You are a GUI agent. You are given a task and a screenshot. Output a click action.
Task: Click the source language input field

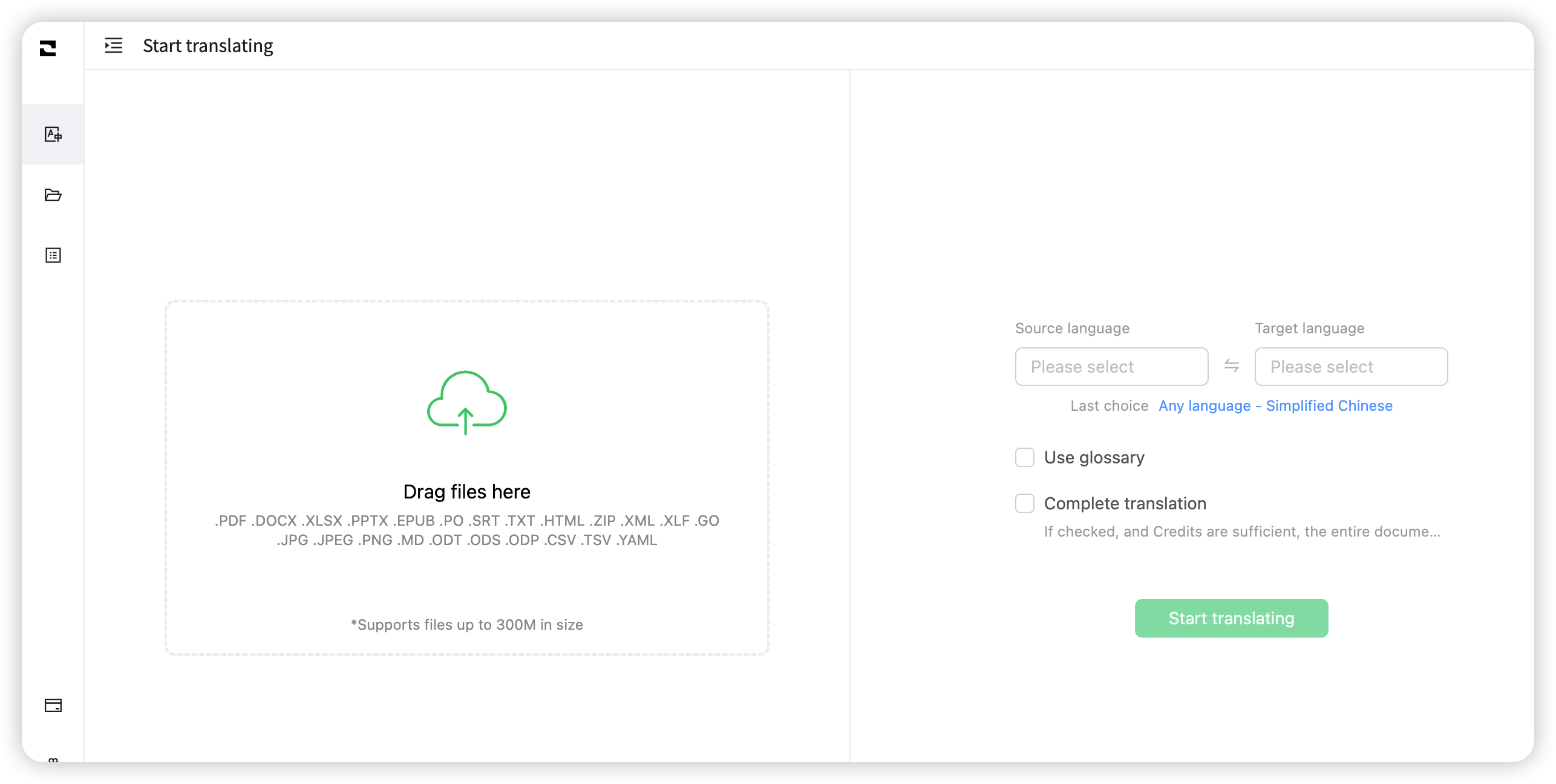(1112, 366)
